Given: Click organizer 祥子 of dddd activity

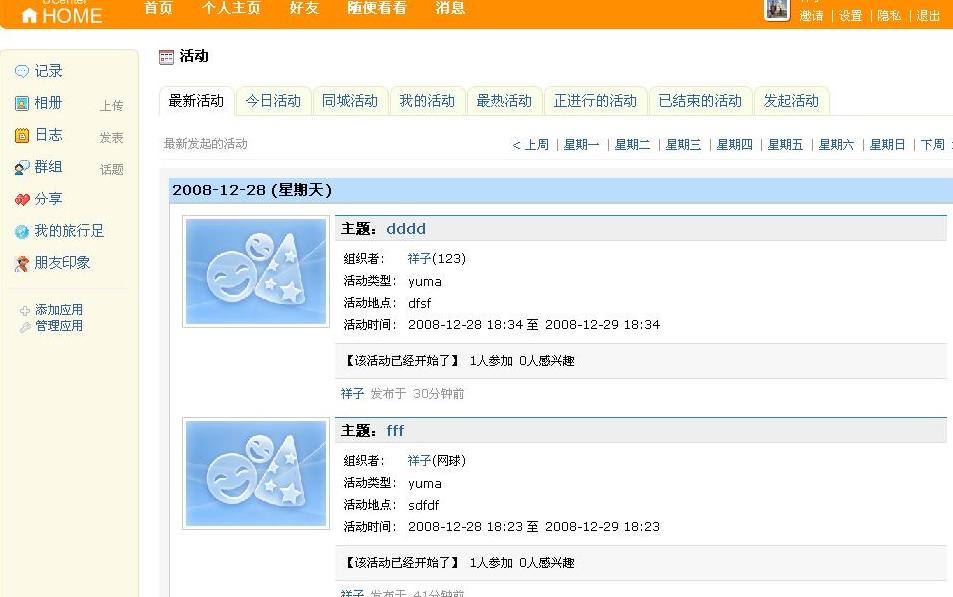Looking at the screenshot, I should (419, 259).
